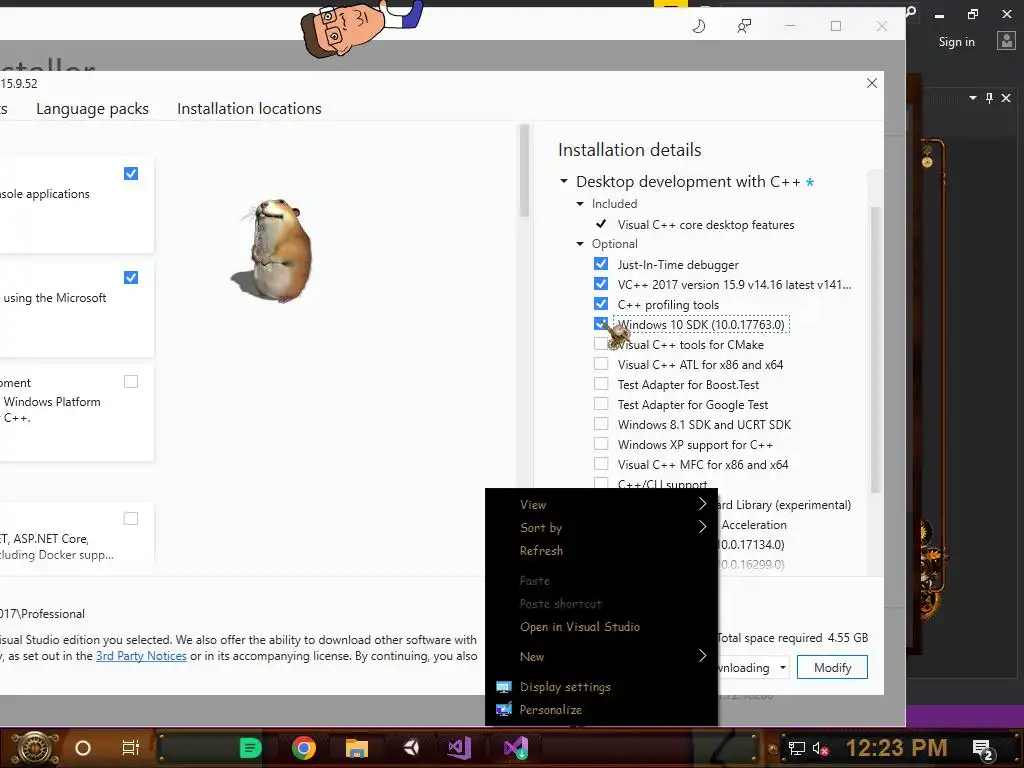Switch to the Installation locations tab
This screenshot has width=1024, height=768.
(x=249, y=108)
